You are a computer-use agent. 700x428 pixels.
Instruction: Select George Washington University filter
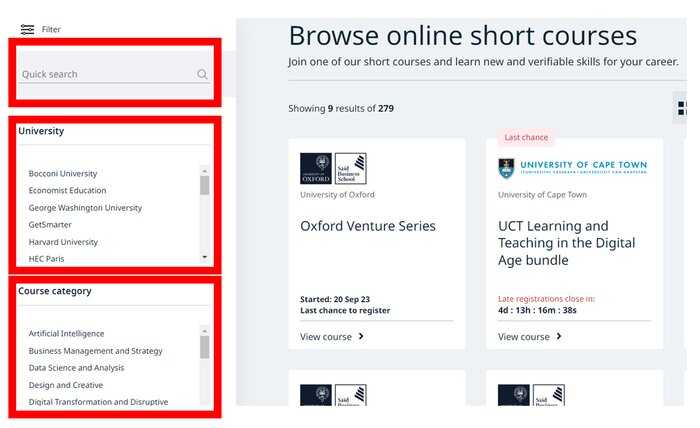[85, 208]
